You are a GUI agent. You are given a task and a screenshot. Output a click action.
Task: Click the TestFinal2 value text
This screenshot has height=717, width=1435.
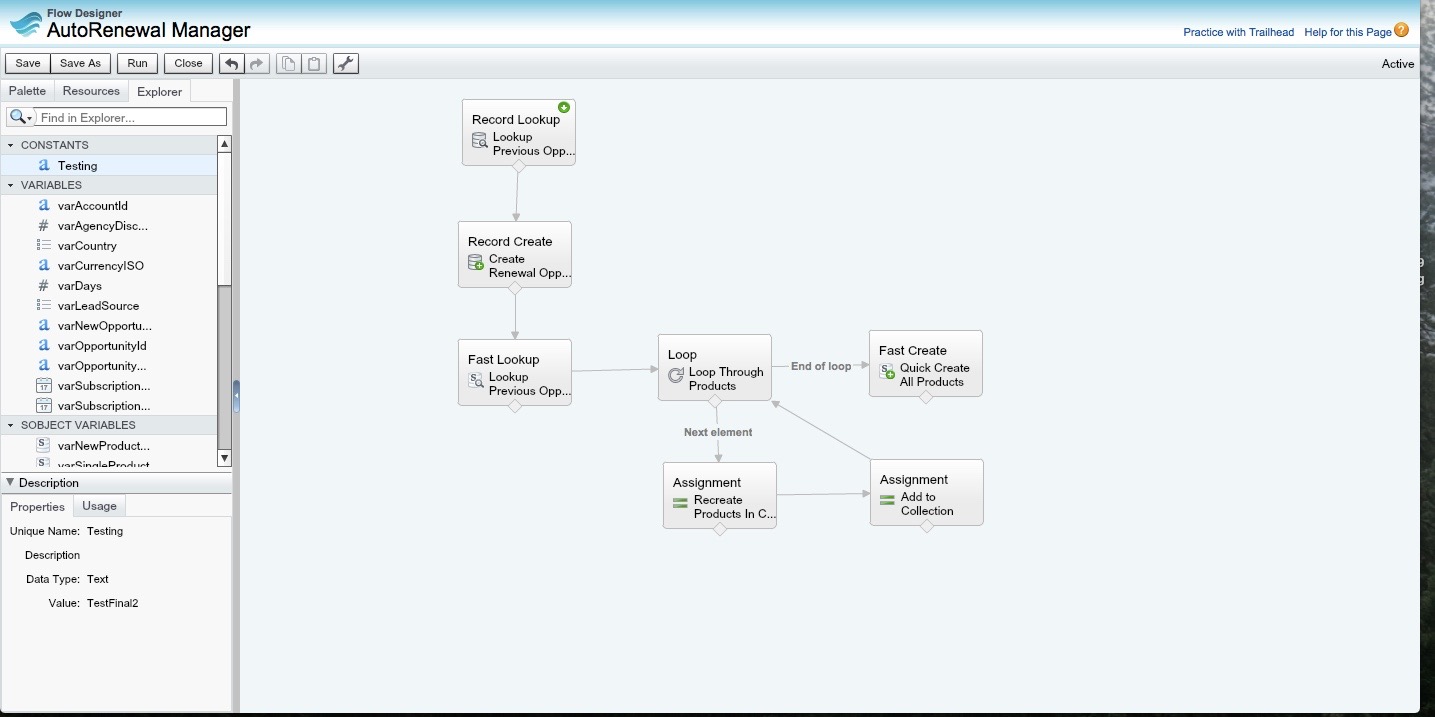[x=112, y=603]
